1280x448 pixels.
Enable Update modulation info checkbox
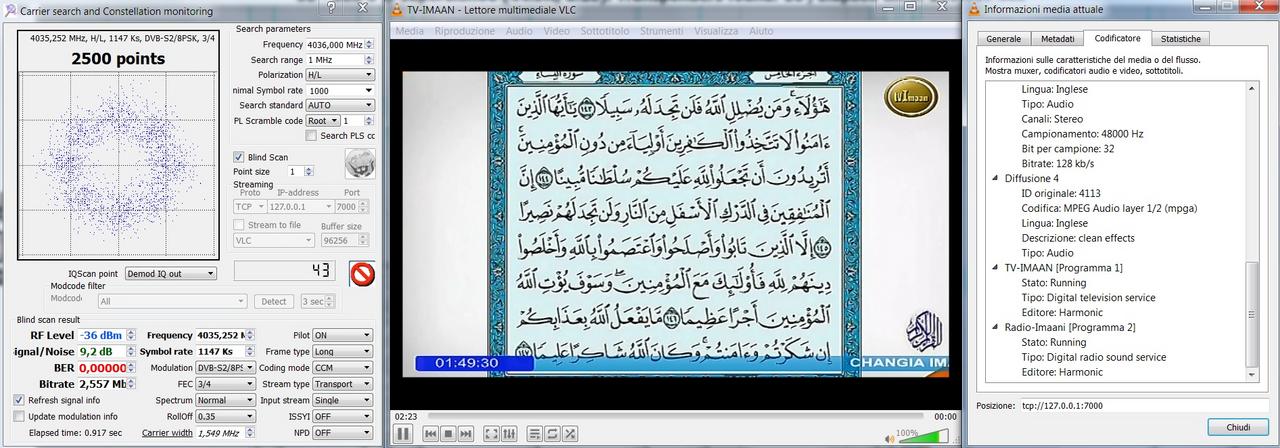pyautogui.click(x=19, y=416)
